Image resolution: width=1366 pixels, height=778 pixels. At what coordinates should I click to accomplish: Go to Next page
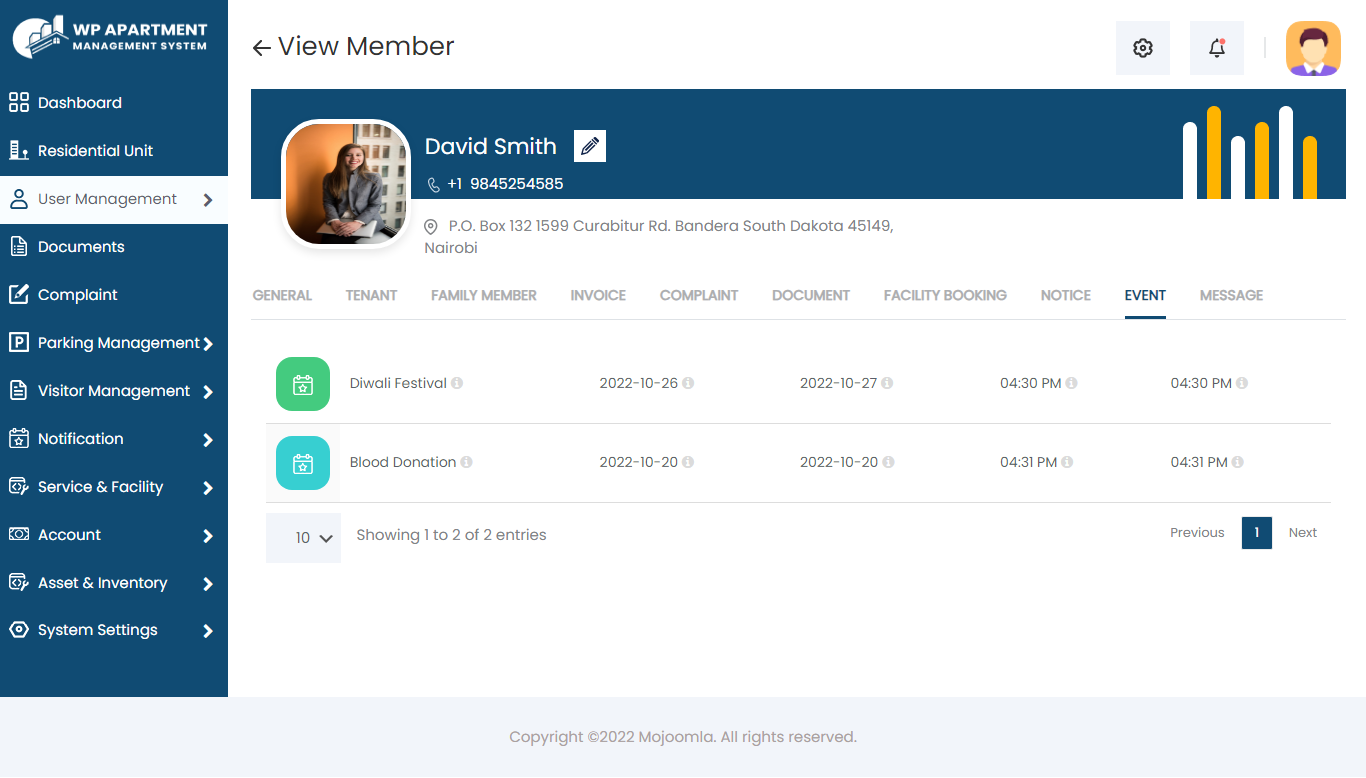[1303, 533]
